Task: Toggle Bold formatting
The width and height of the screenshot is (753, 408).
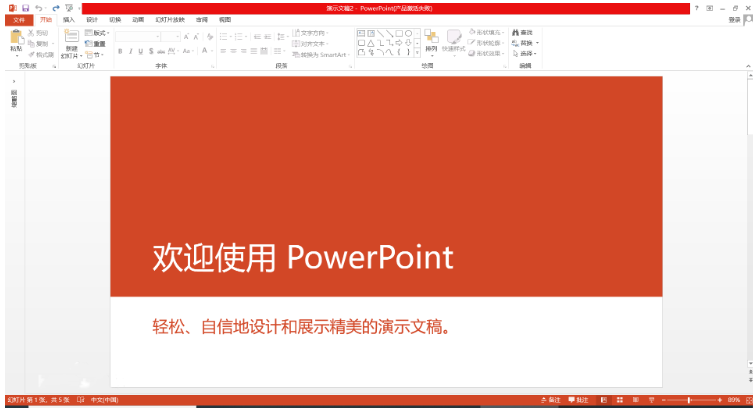Action: (119, 50)
